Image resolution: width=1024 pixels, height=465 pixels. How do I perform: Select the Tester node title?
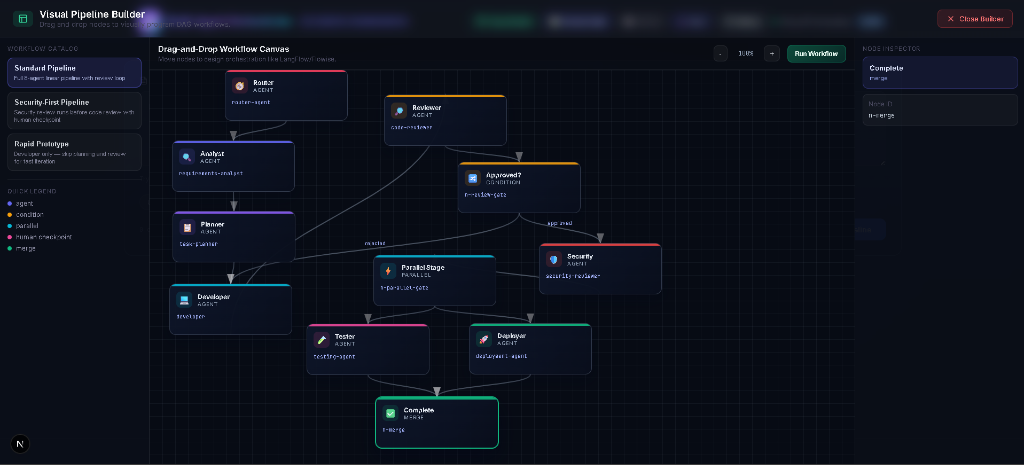[345, 336]
